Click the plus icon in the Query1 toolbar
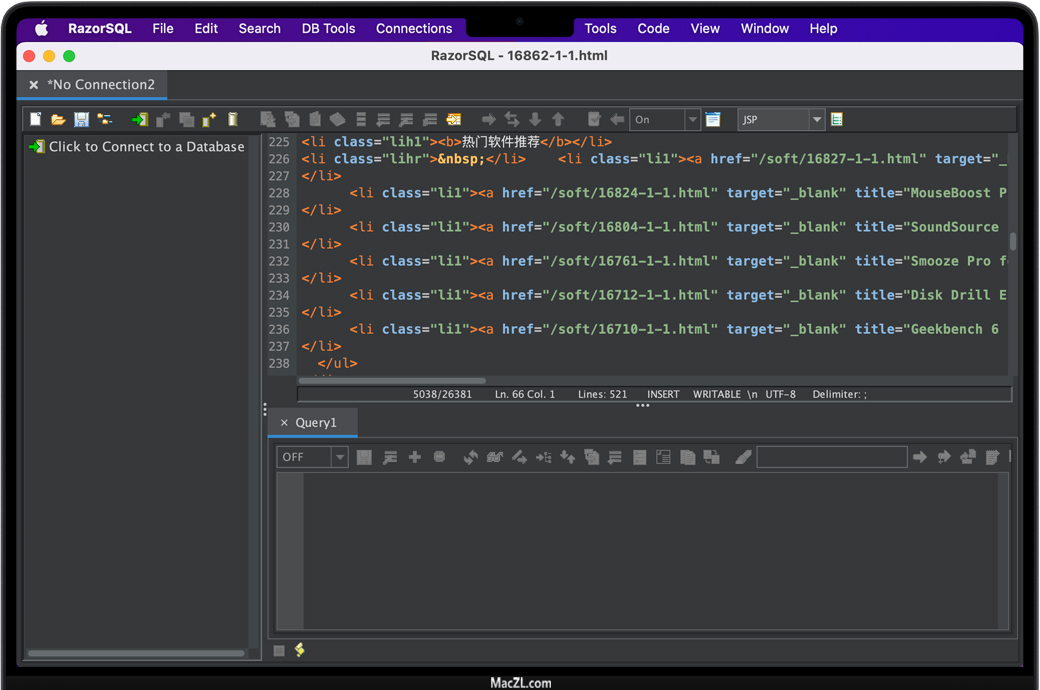 [x=415, y=457]
